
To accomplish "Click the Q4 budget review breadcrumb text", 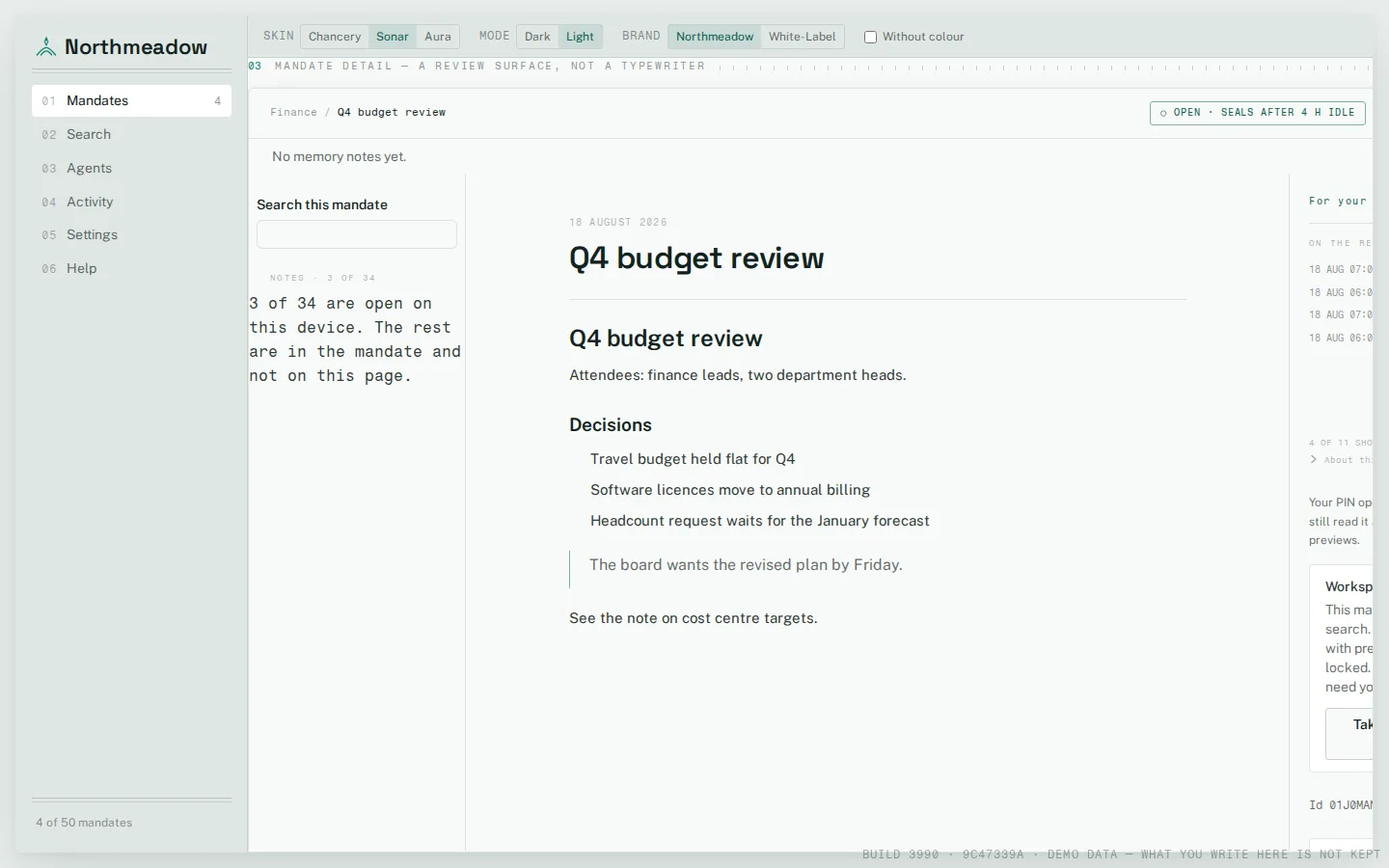I will pyautogui.click(x=392, y=112).
